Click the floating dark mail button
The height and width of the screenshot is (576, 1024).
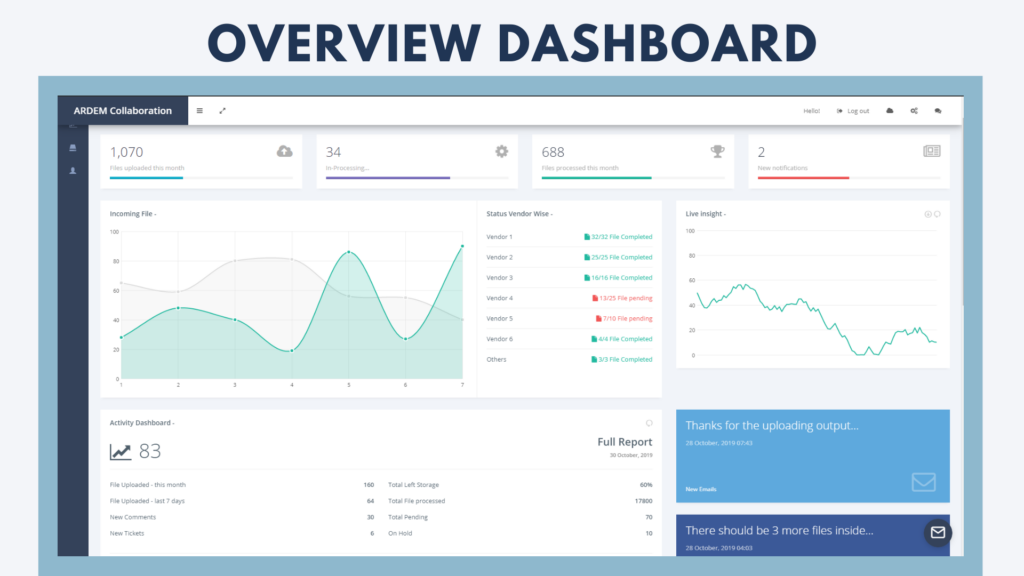coord(937,532)
